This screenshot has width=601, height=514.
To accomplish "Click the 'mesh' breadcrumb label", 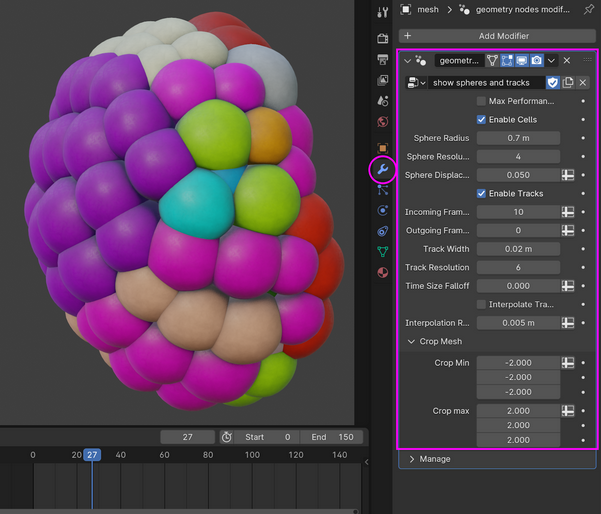I will pyautogui.click(x=428, y=10).
